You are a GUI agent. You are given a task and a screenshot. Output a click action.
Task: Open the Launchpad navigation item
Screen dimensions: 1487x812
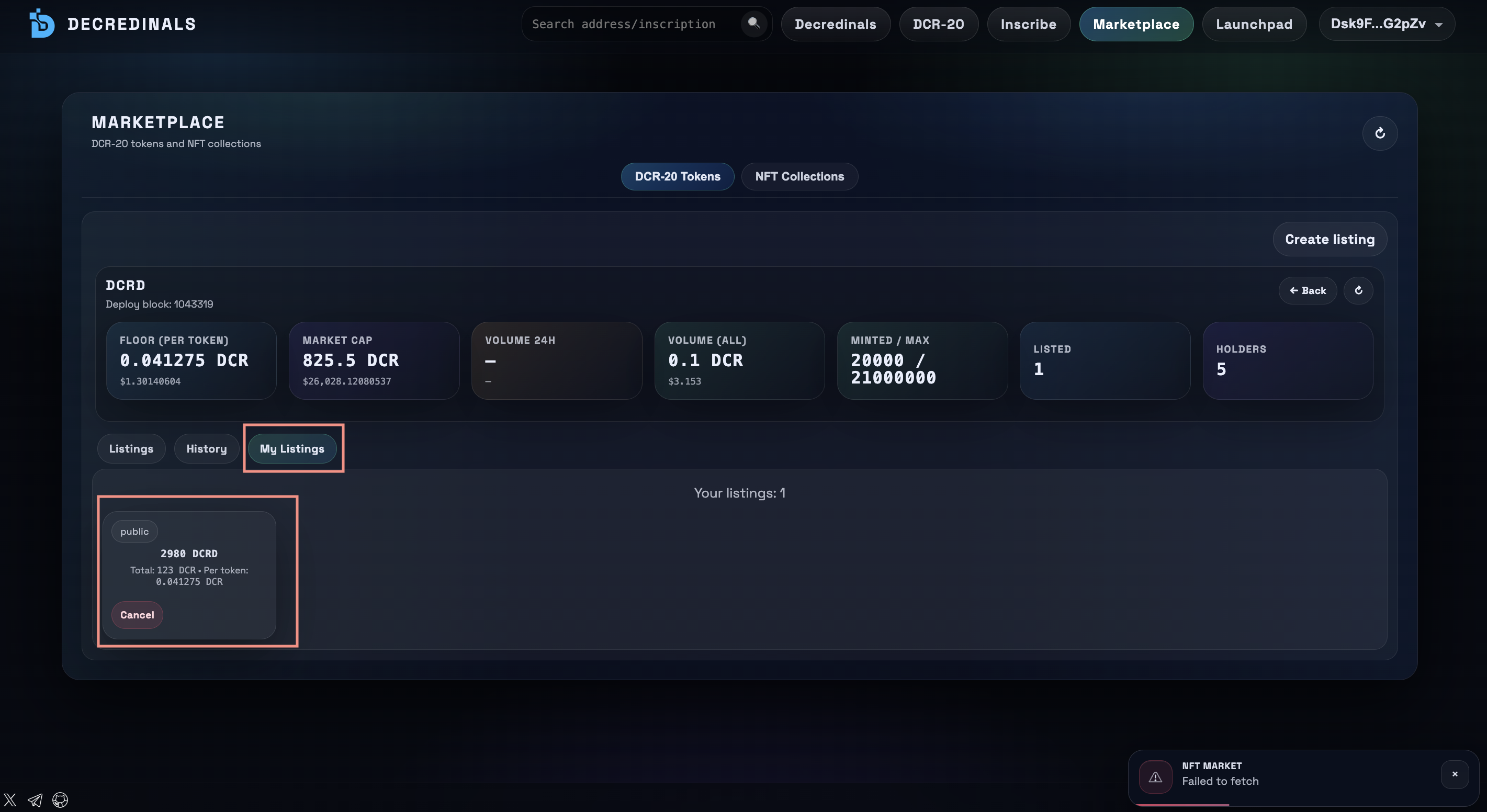coord(1254,24)
